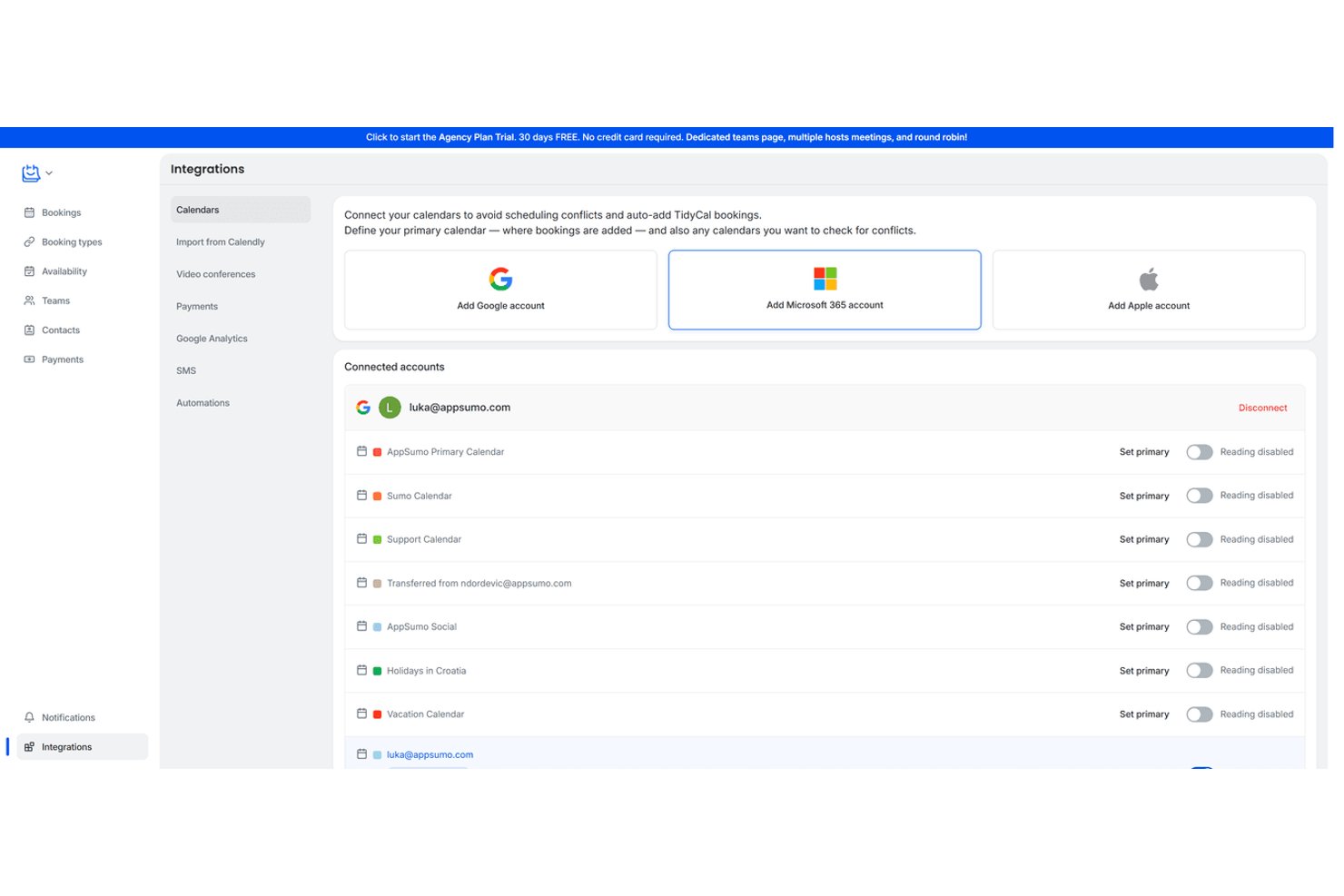Click calendar icon beside Holidays in Croatia

point(361,670)
